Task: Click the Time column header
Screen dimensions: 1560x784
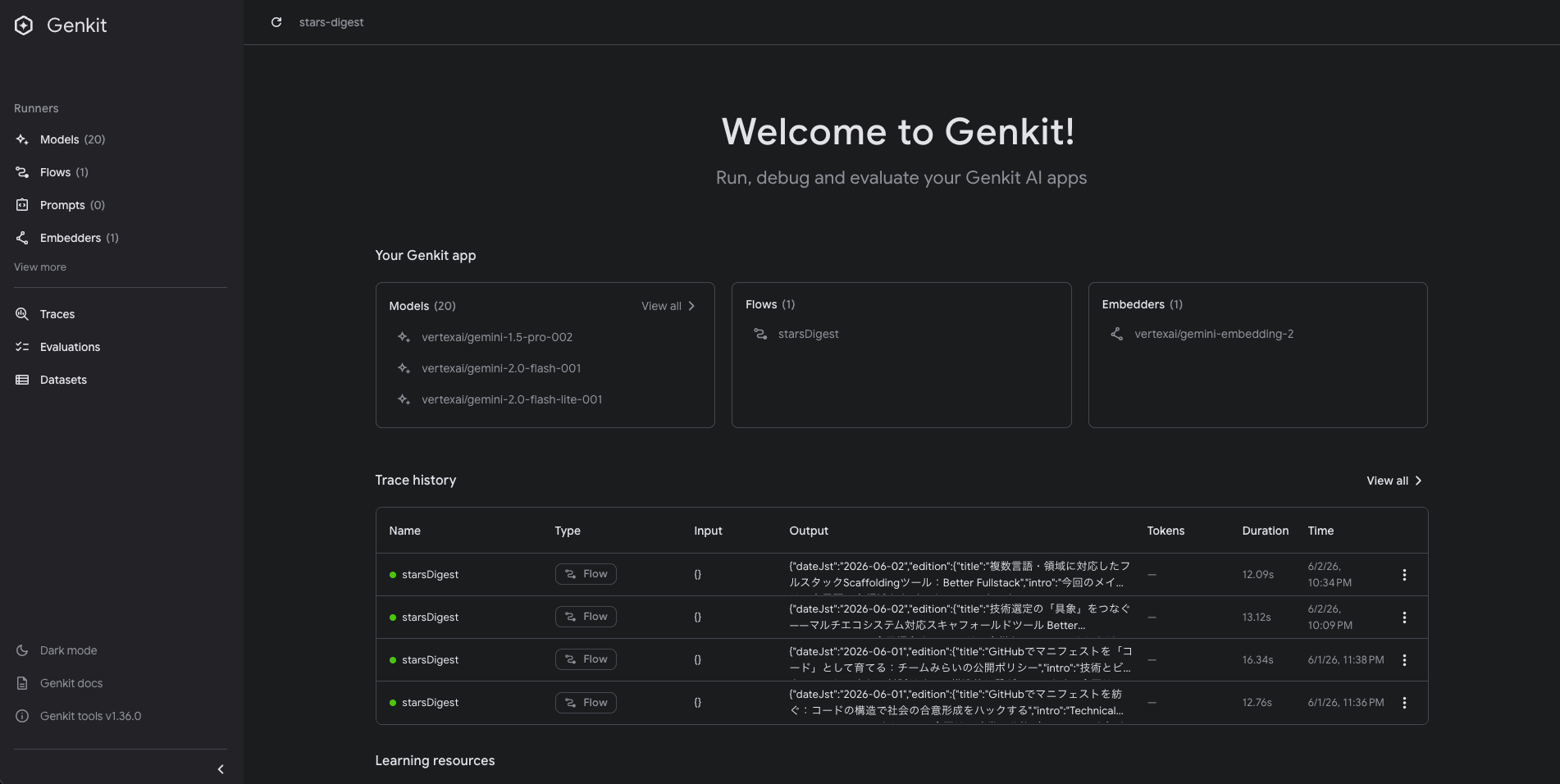Action: tap(1321, 531)
